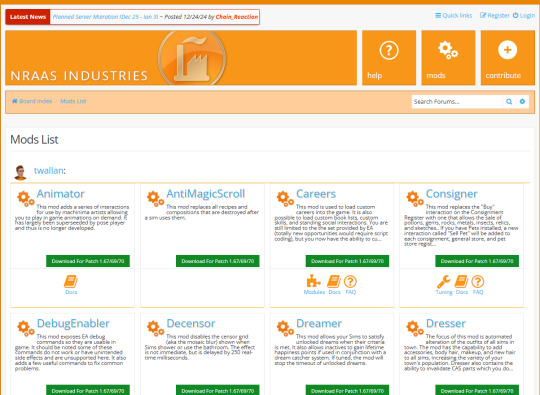This screenshot has height=395, width=540.
Task: Open the mods tile with gears
Action: [x=448, y=58]
